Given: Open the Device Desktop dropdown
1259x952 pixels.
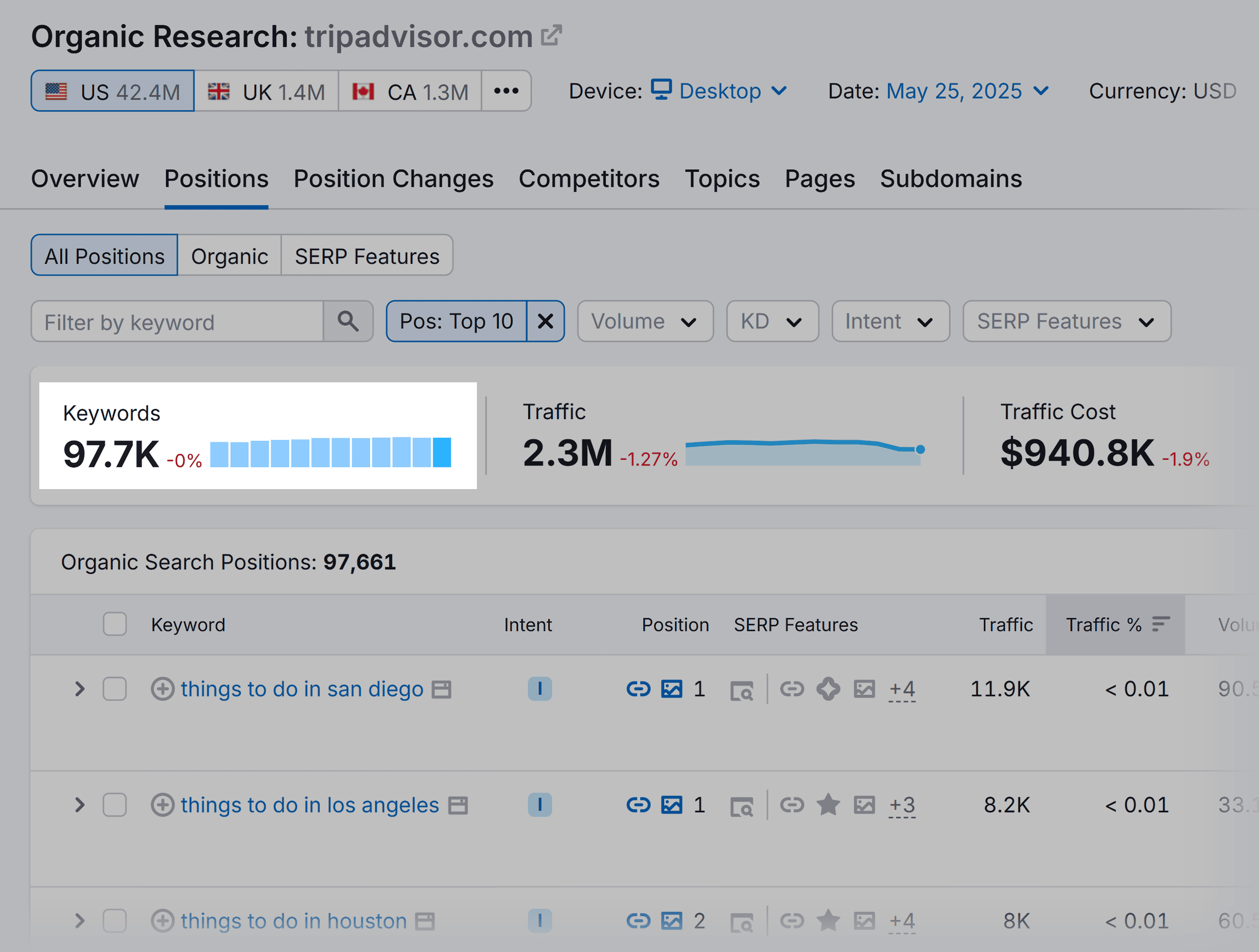Looking at the screenshot, I should 720,91.
